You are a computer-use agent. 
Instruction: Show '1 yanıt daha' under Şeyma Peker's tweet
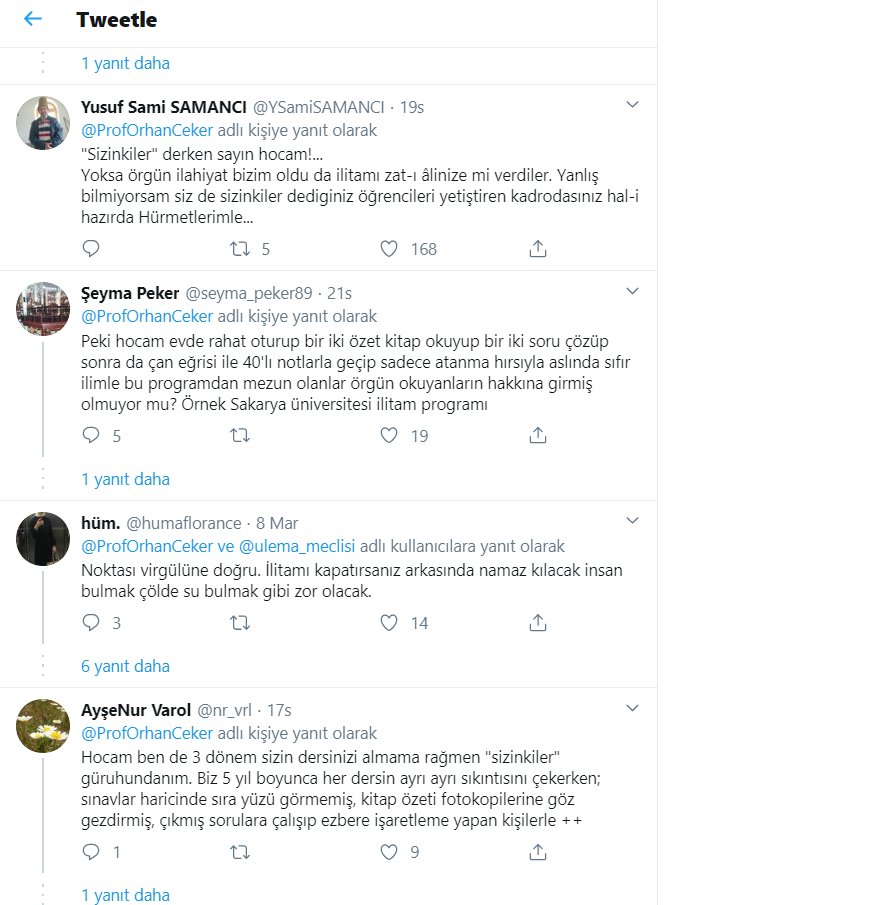125,479
